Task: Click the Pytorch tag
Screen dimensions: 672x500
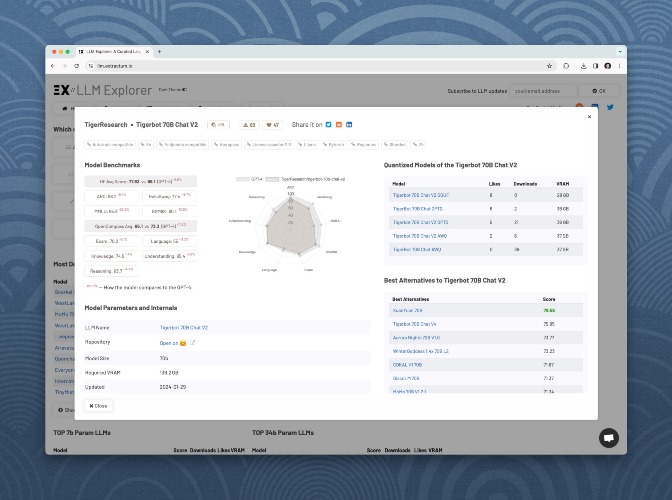Action: pyautogui.click(x=333, y=144)
